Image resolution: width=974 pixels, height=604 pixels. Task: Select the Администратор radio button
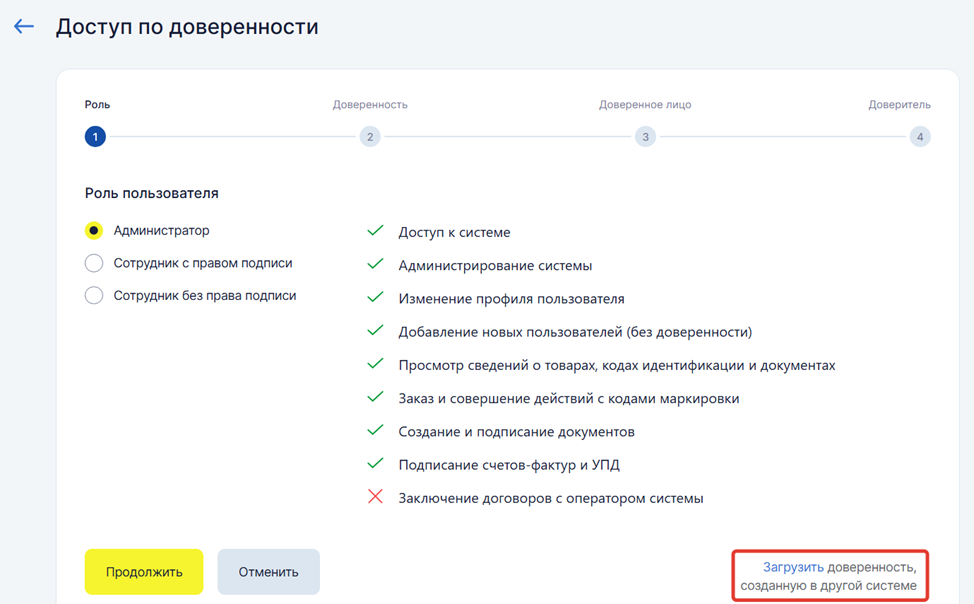point(94,231)
